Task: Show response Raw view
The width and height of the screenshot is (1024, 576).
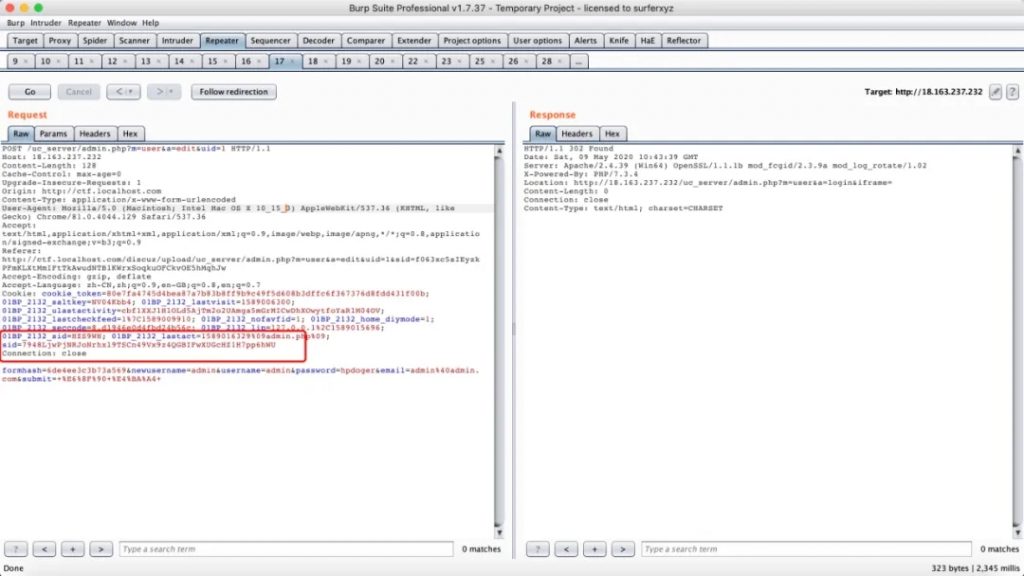Action: point(543,134)
